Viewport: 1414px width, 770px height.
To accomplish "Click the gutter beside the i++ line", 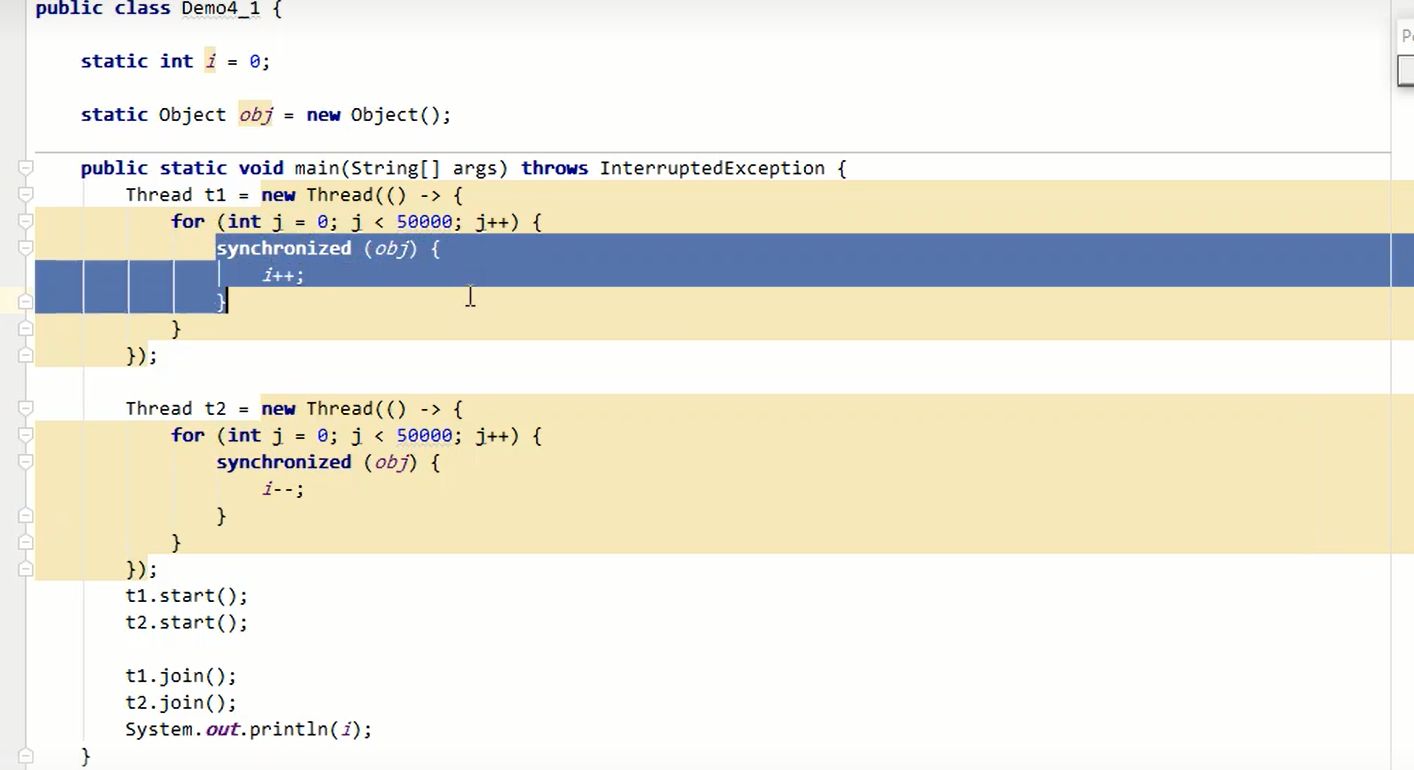I will [x=12, y=275].
